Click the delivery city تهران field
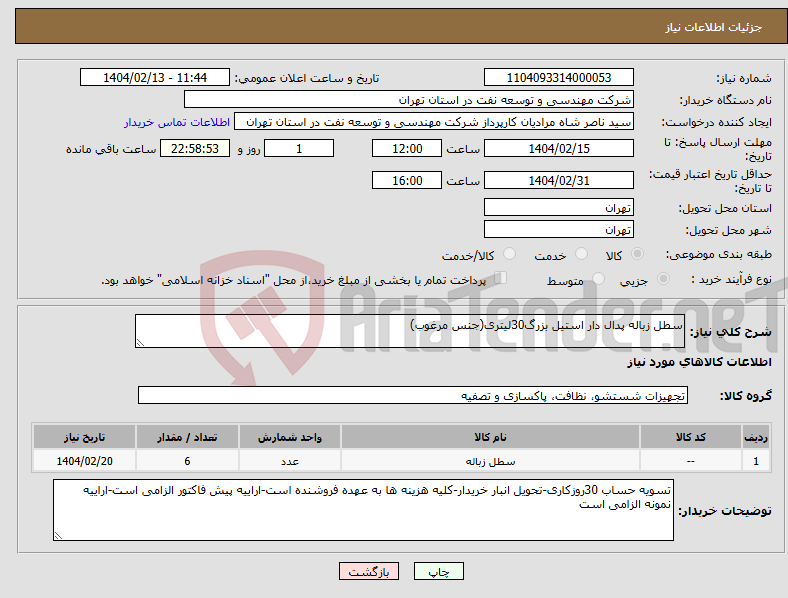This screenshot has height=598, width=788. 558,229
